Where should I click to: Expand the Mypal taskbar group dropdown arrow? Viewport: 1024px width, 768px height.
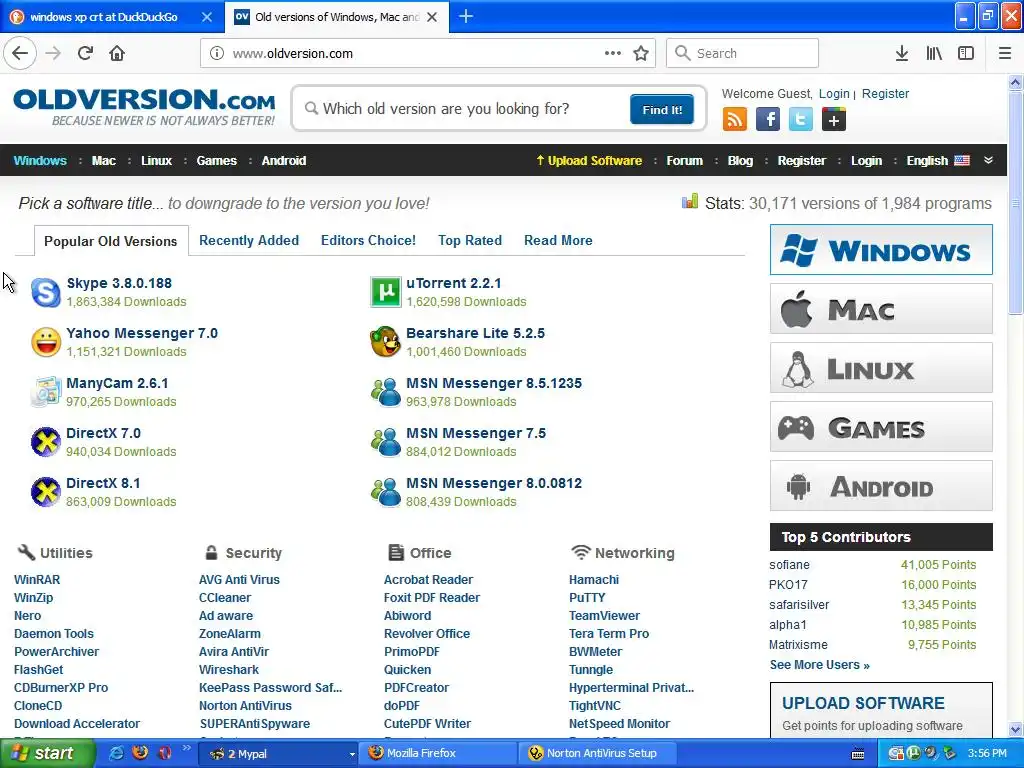coord(352,754)
